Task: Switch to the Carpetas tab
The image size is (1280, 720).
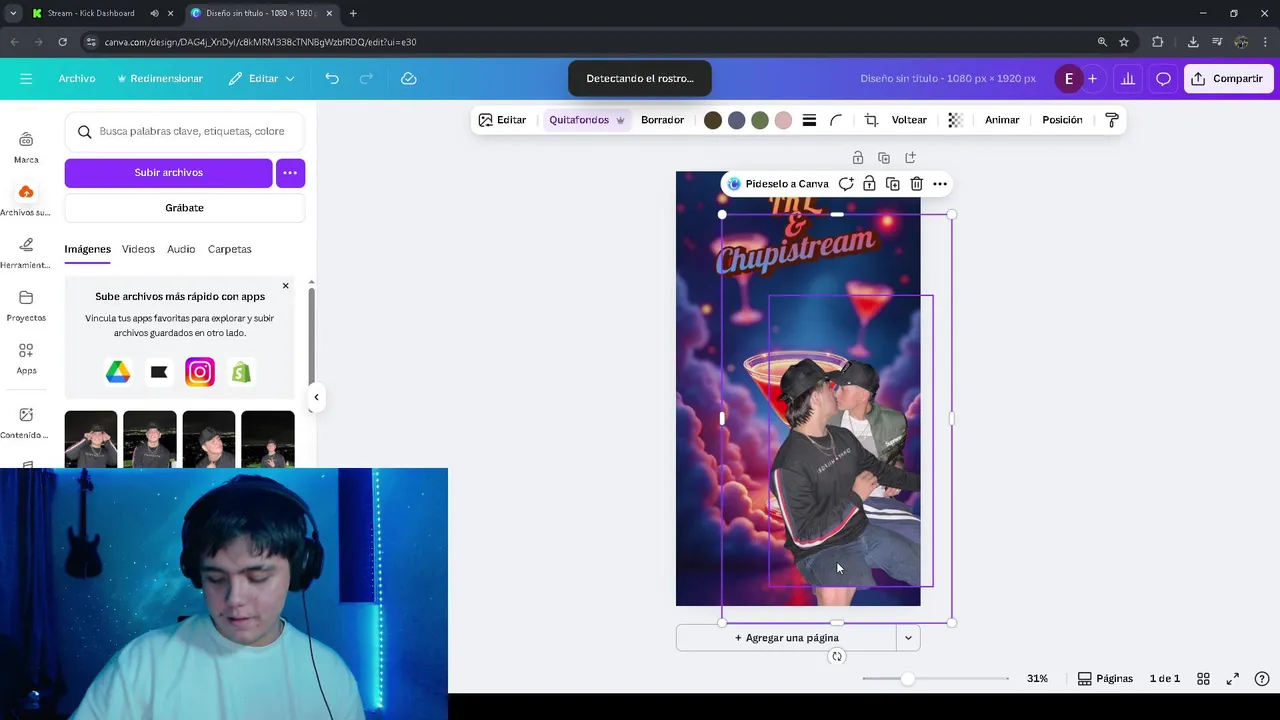Action: tap(229, 249)
